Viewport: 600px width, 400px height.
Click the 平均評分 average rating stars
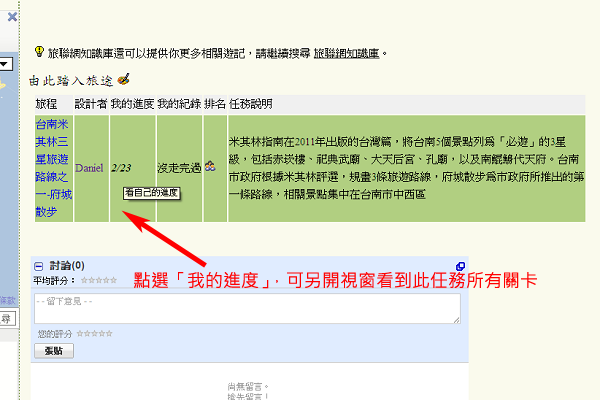click(99, 281)
